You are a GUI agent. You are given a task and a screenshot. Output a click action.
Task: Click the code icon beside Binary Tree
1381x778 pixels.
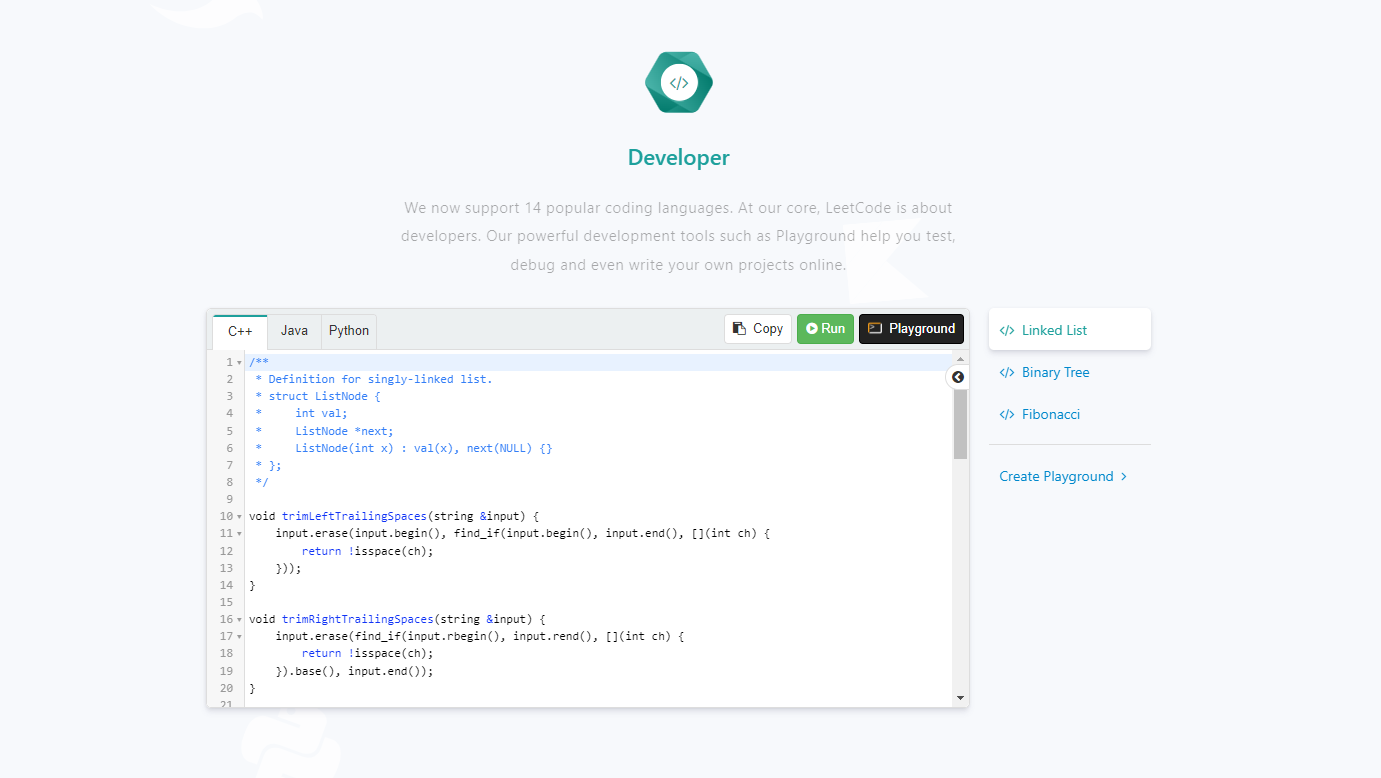pos(1007,372)
